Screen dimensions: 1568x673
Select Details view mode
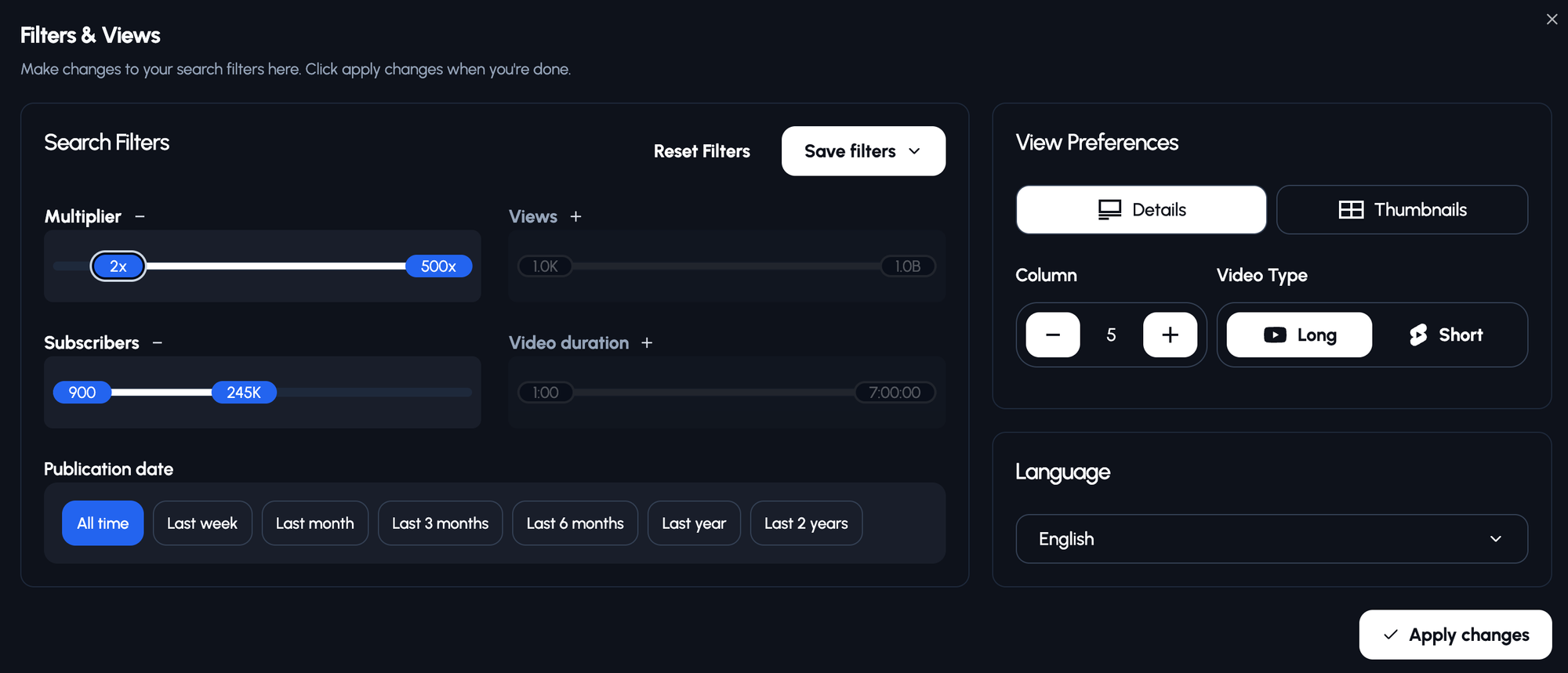[1141, 210]
